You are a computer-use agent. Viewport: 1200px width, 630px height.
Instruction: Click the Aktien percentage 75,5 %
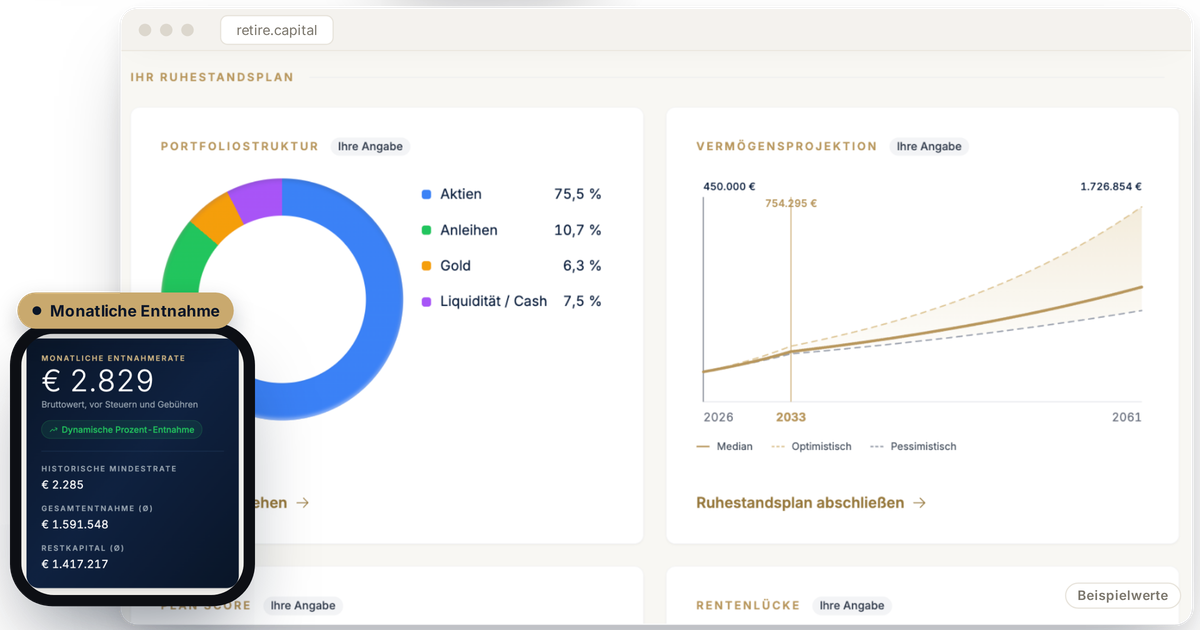578,194
